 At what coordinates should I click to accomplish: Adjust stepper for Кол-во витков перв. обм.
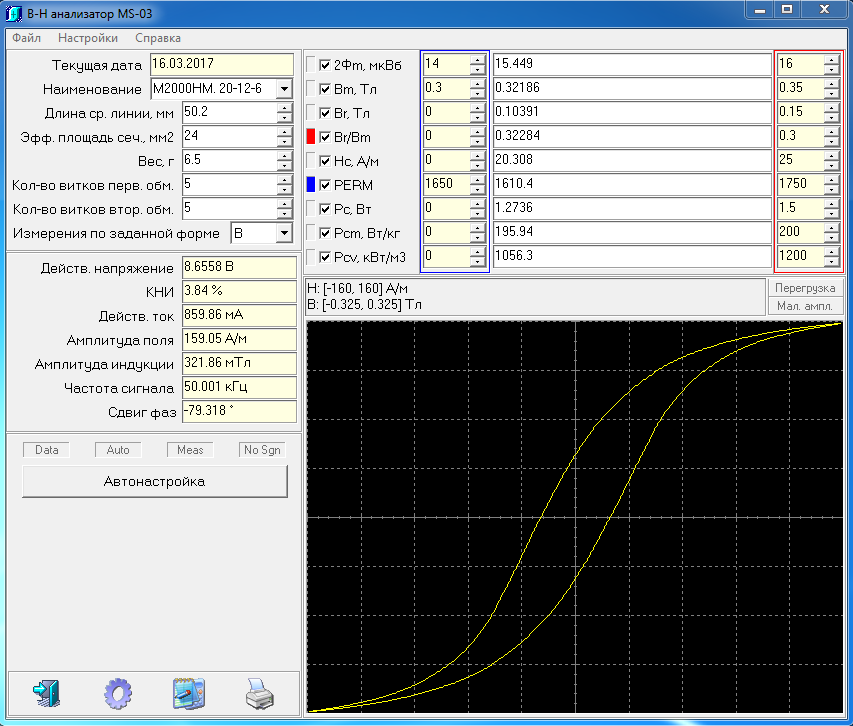(285, 185)
